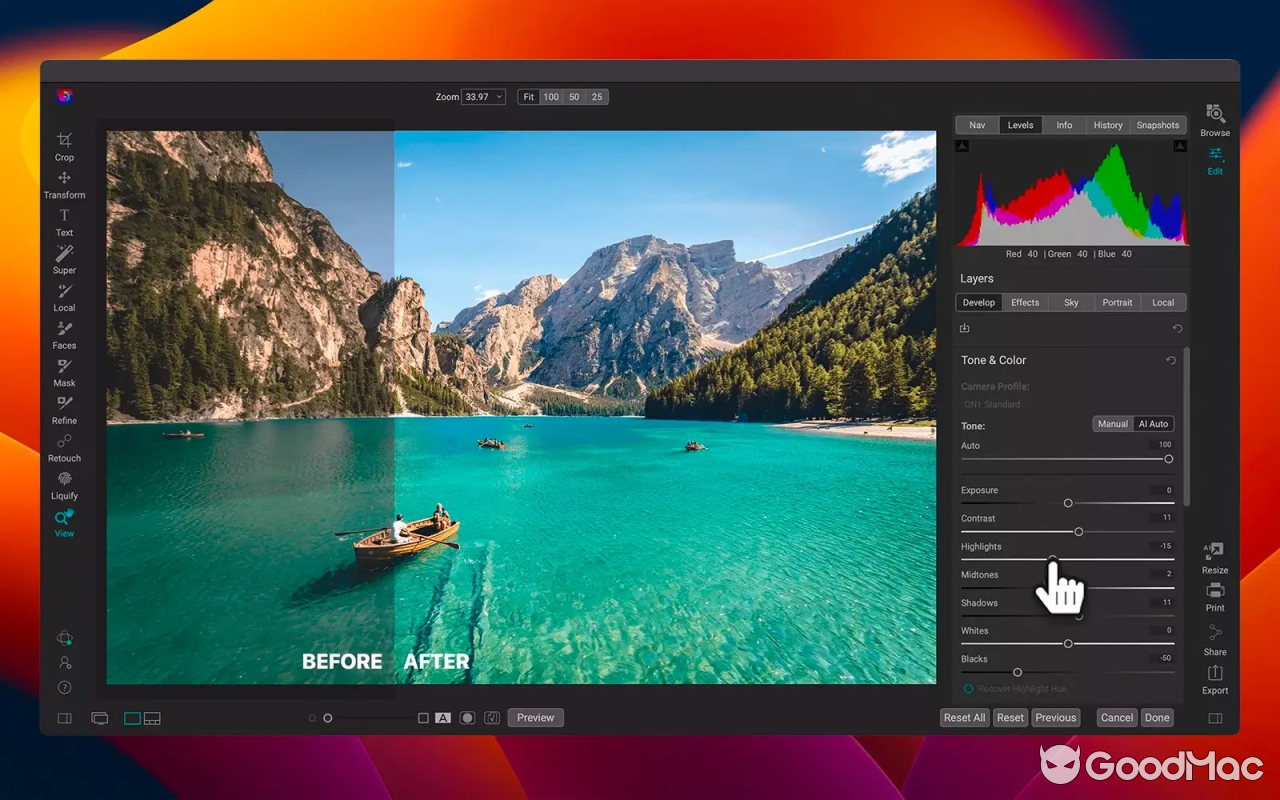Collapse the Tone & Color panel
The width and height of the screenshot is (1280, 800).
click(x=993, y=360)
